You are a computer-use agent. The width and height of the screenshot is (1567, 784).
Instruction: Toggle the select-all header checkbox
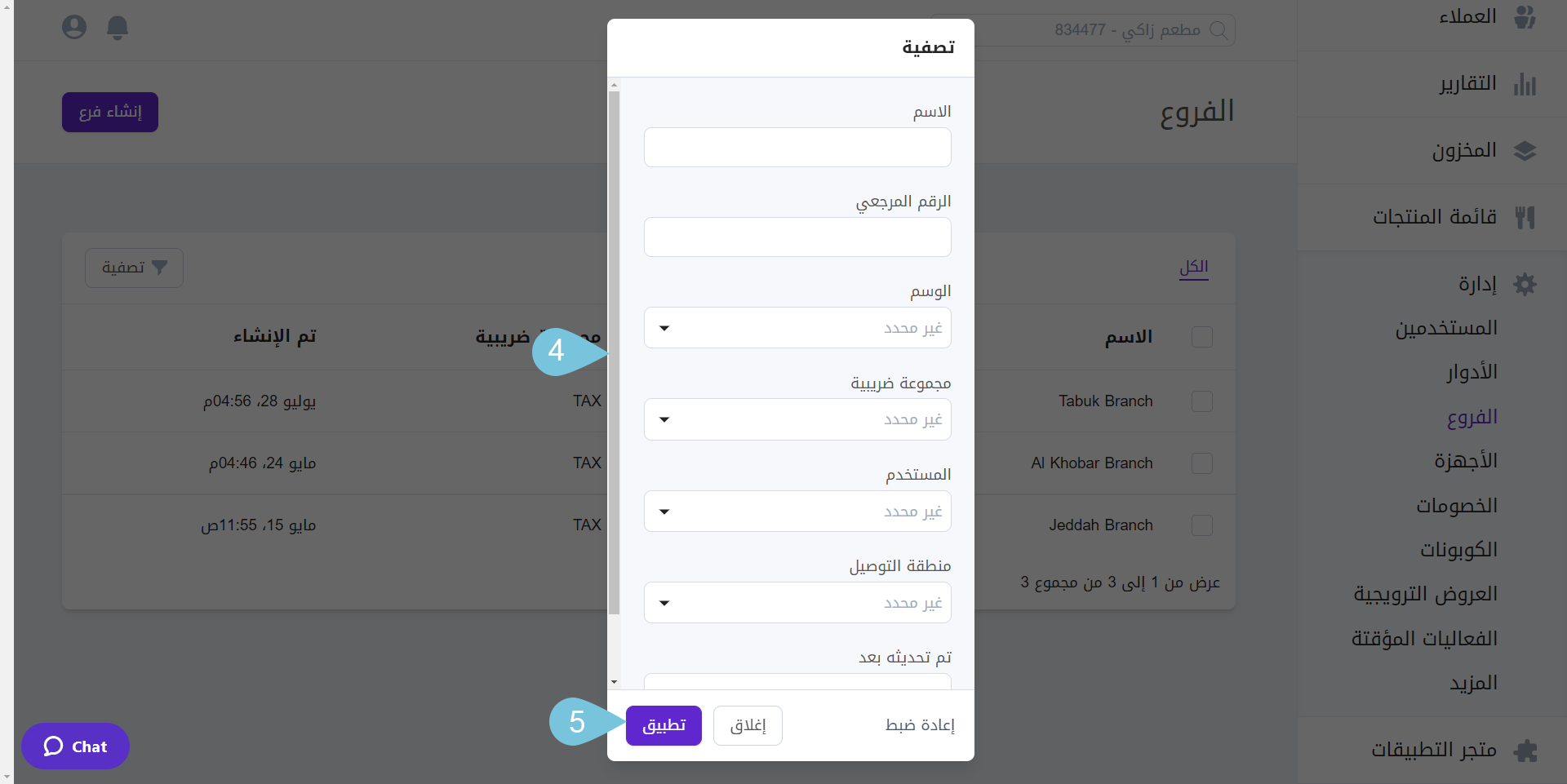[x=1202, y=337]
